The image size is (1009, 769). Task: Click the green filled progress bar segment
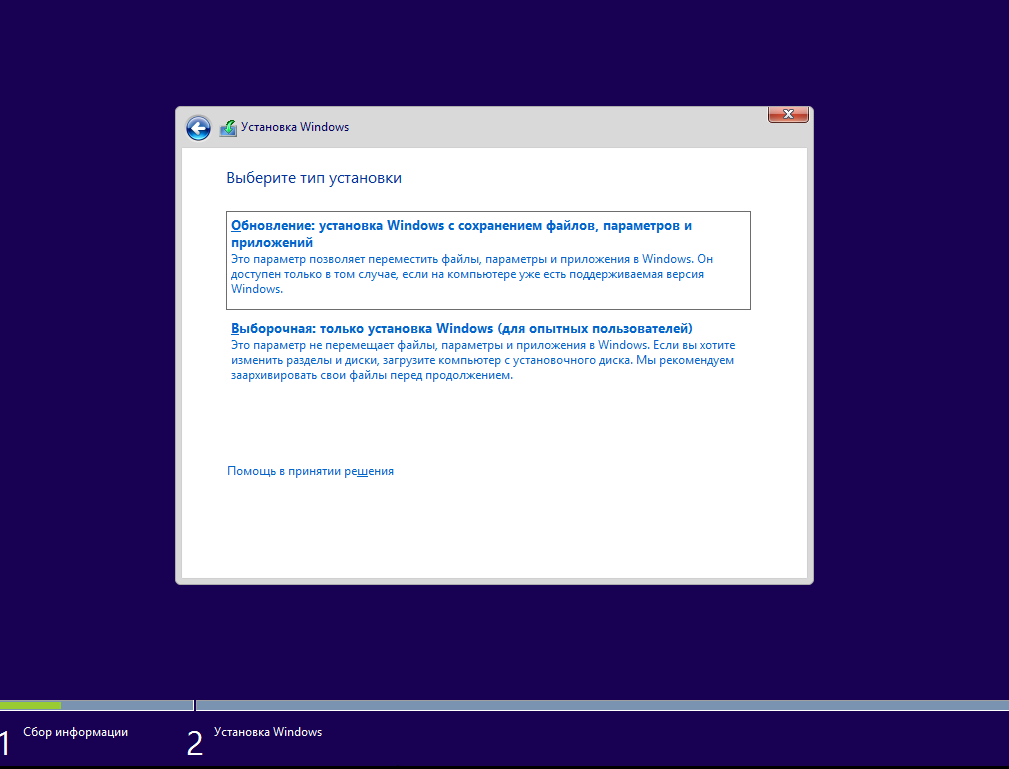(x=30, y=705)
